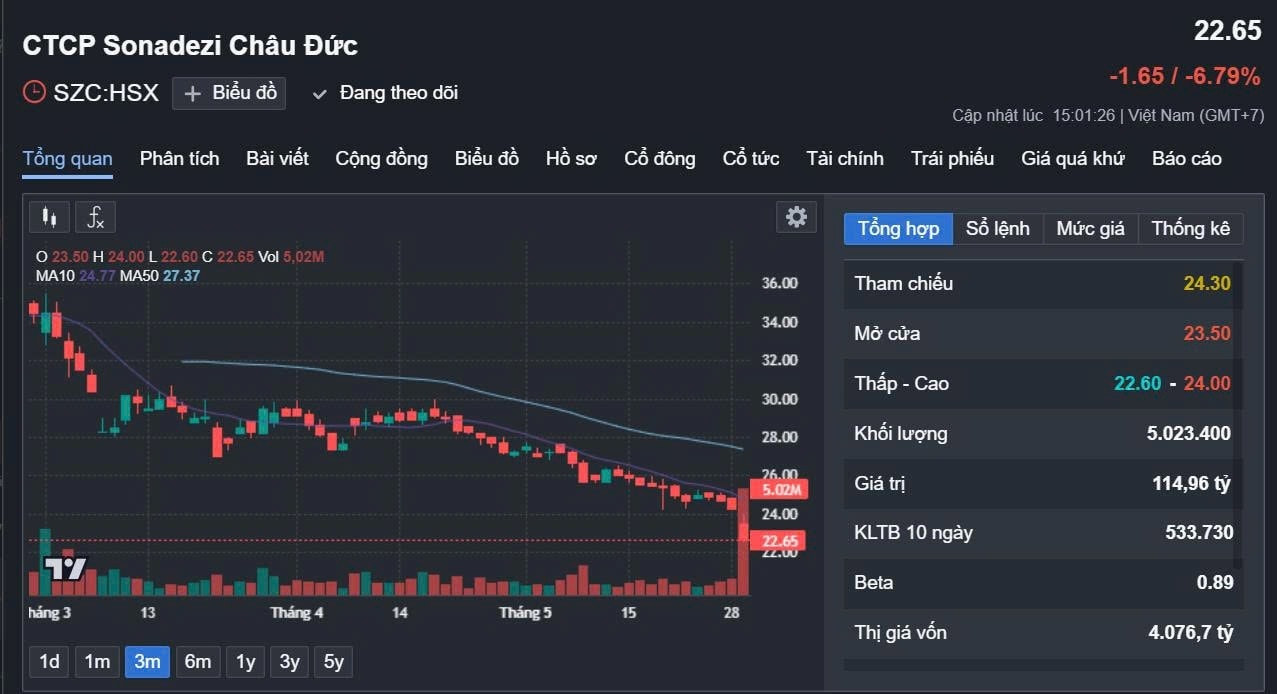Click the TradingView logo on chart
This screenshot has height=694, width=1277.
coord(65,569)
